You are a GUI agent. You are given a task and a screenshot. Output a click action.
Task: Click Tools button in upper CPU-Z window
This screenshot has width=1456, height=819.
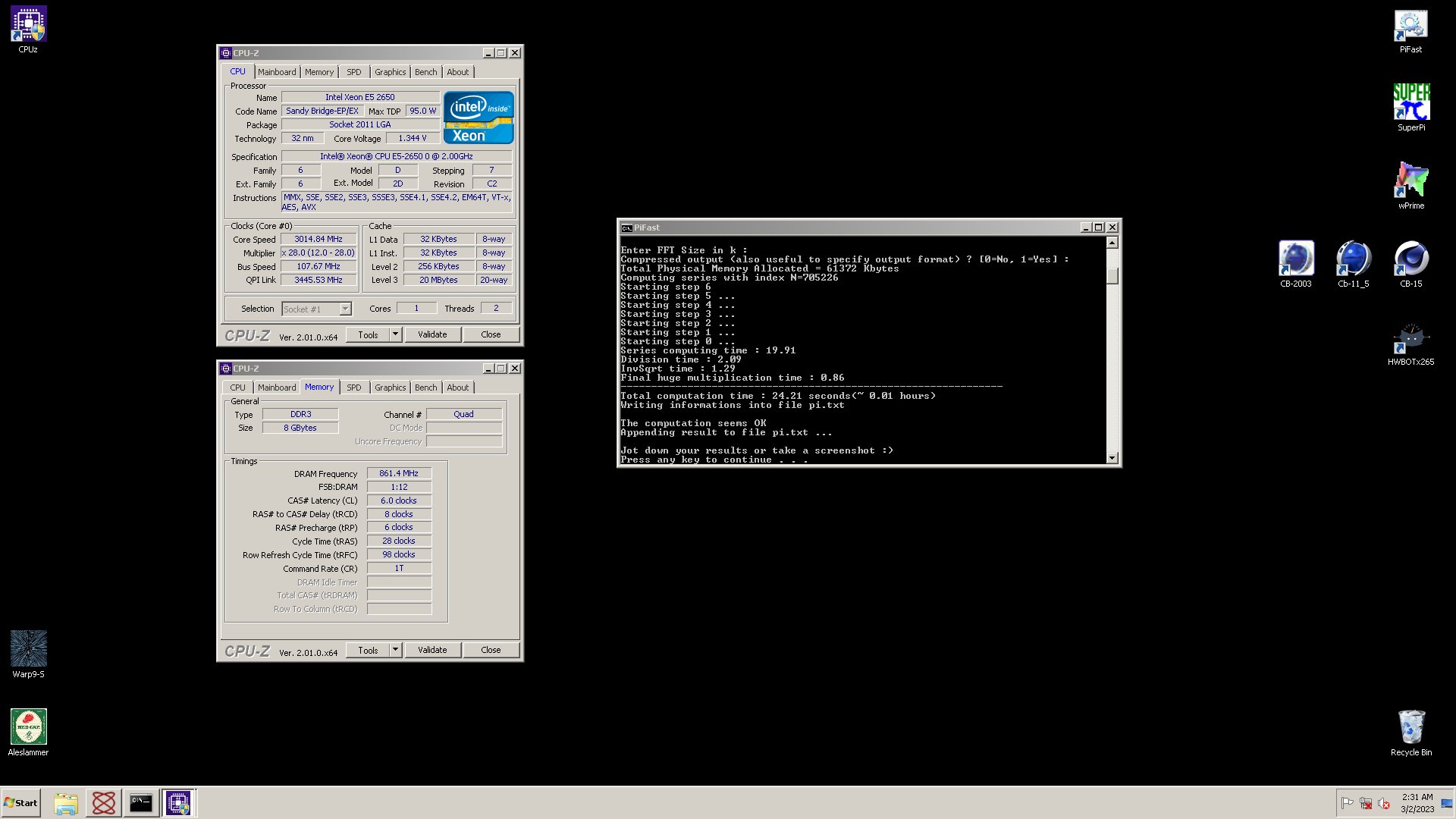pos(368,334)
